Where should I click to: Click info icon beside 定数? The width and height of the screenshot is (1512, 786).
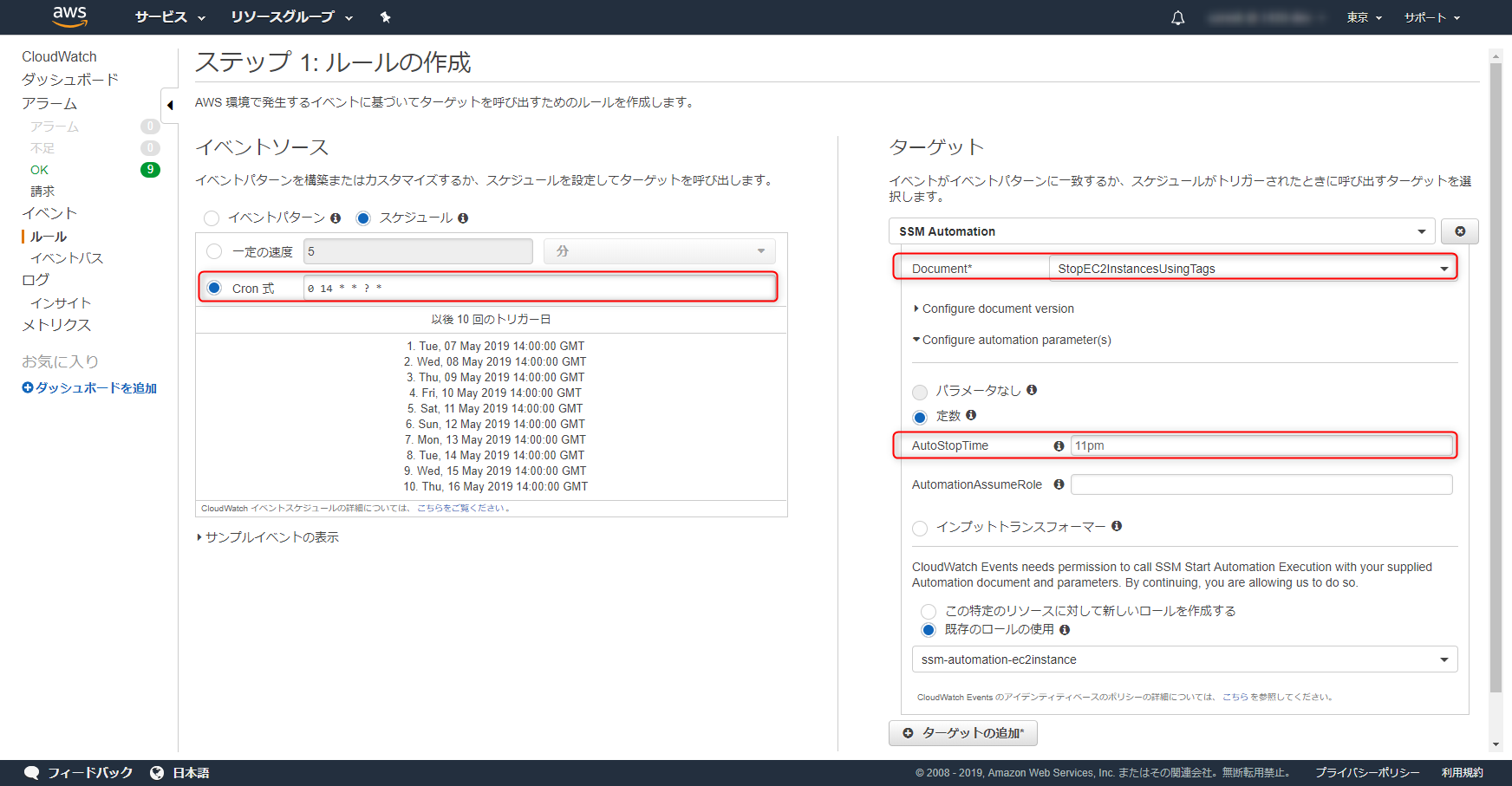click(x=971, y=415)
